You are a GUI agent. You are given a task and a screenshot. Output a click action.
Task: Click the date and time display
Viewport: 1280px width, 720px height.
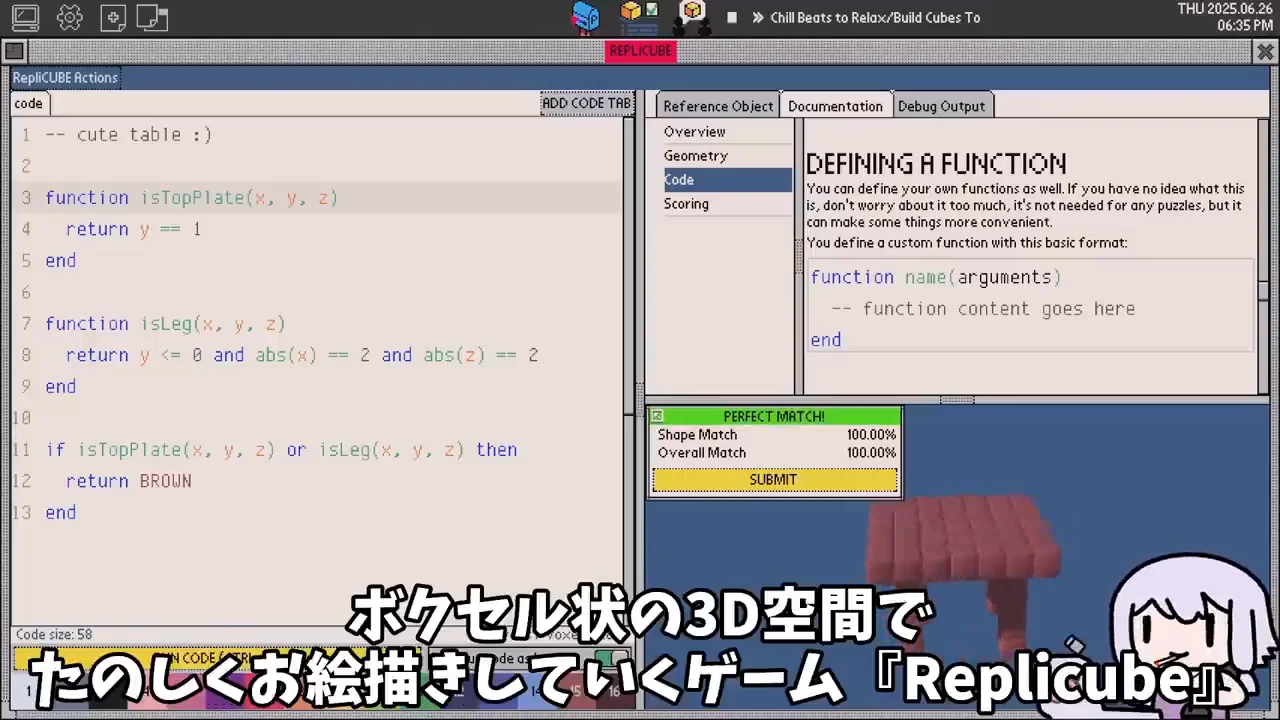coord(1225,17)
